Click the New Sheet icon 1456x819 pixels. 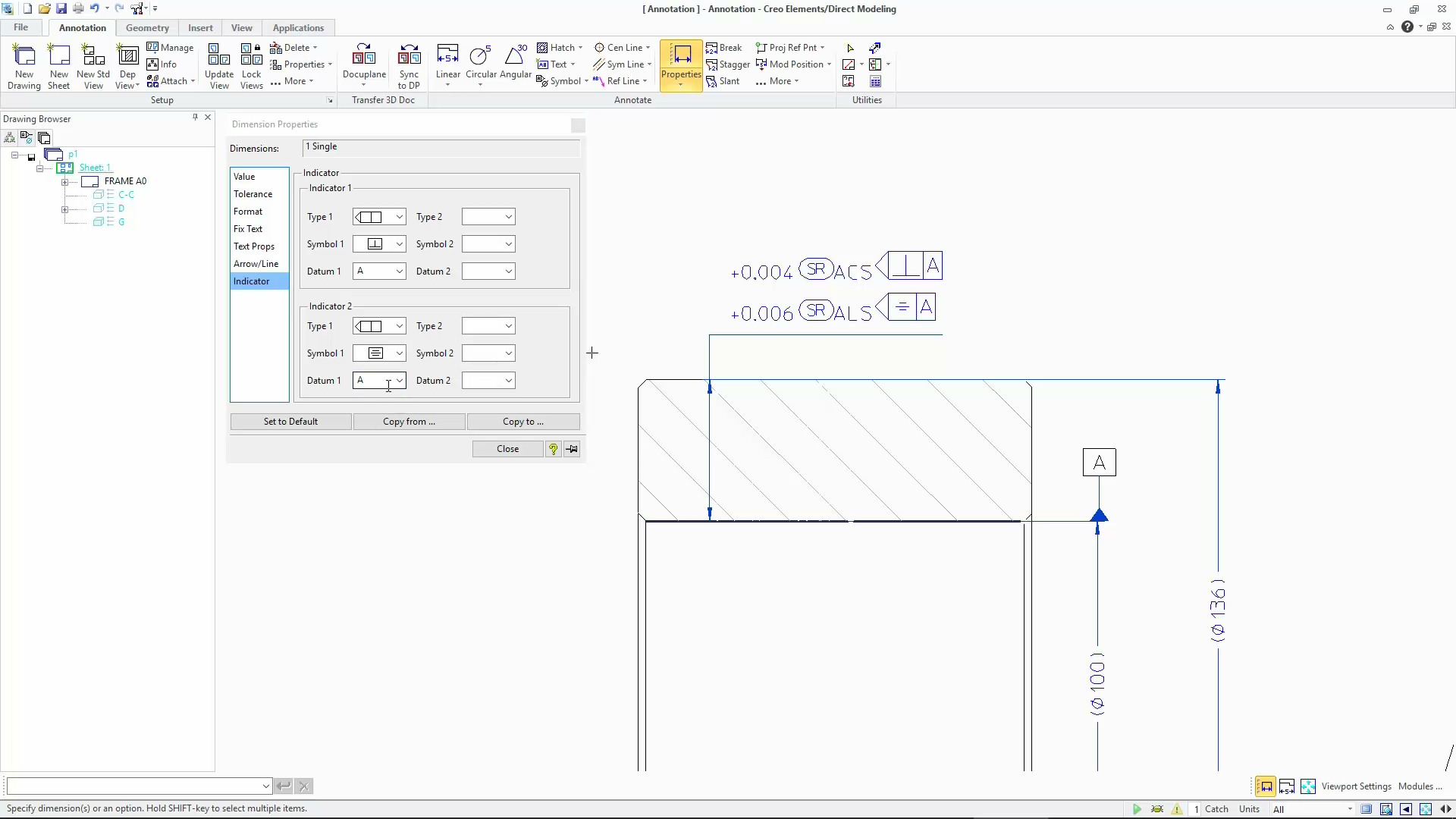58,66
